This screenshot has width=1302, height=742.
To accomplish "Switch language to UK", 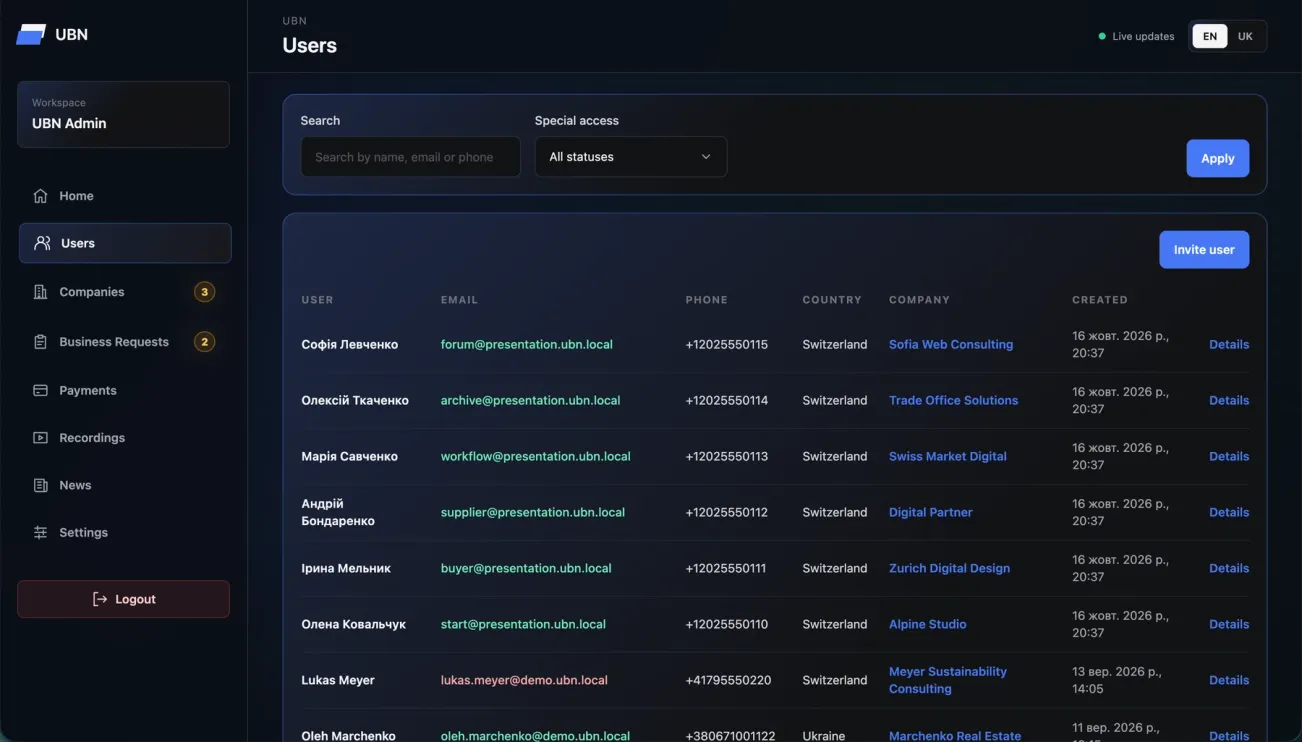I will pos(1245,36).
